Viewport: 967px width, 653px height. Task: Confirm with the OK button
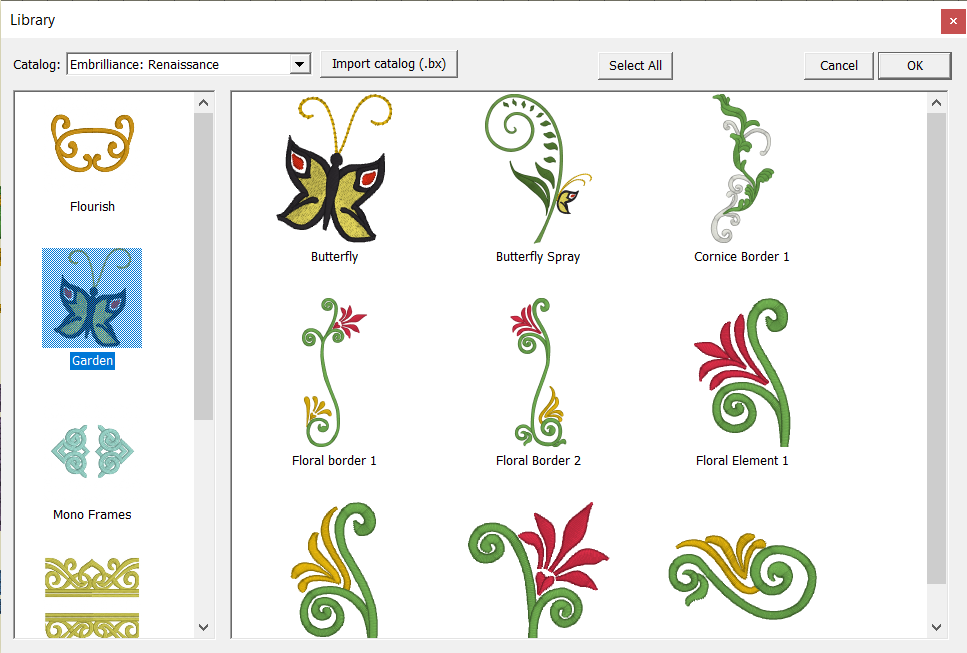[914, 66]
